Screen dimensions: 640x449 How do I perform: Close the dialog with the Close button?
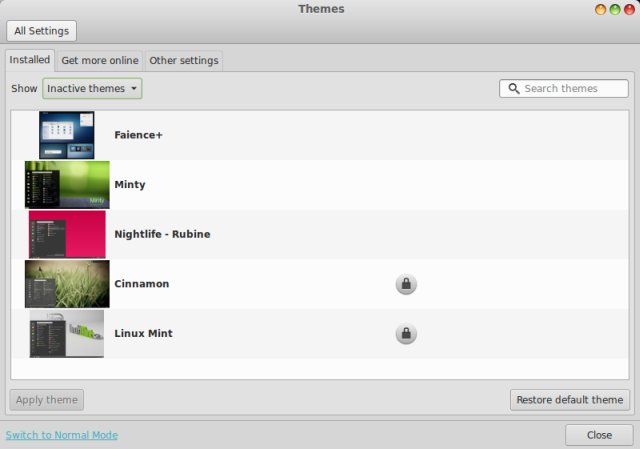[599, 435]
